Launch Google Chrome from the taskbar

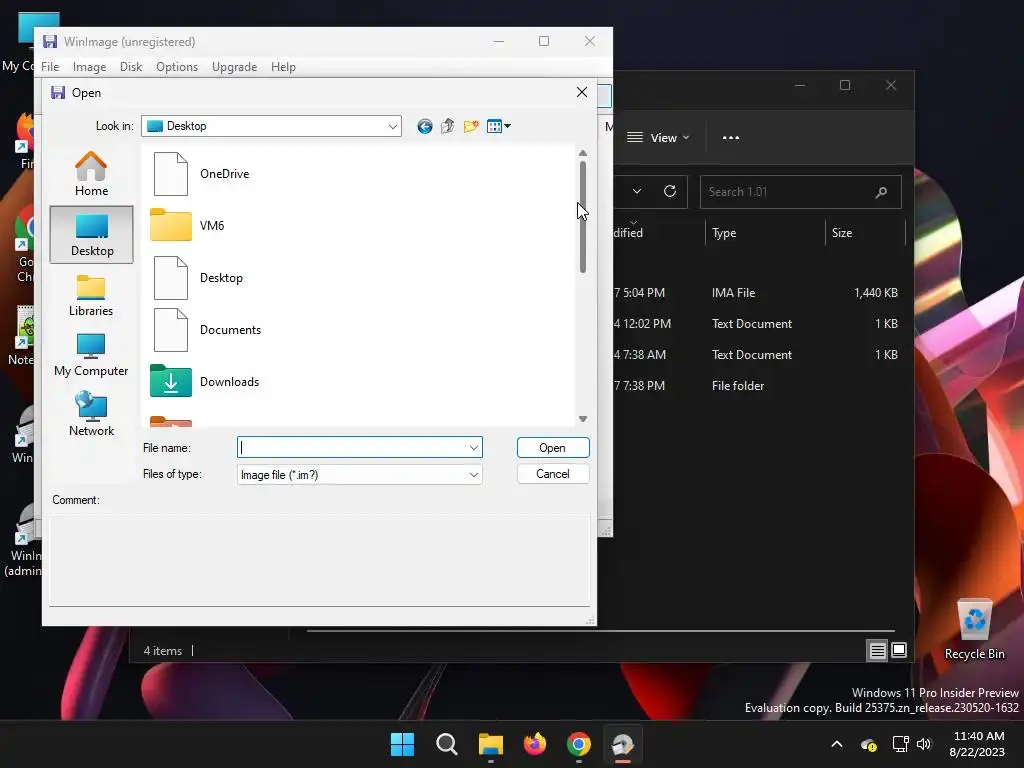click(579, 744)
